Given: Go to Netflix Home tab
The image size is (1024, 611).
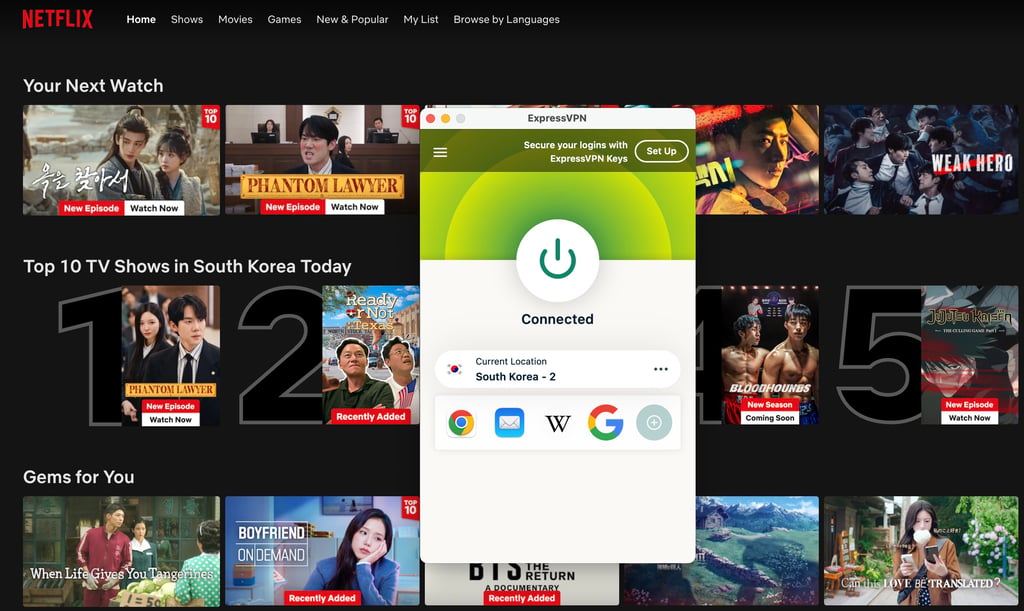Looking at the screenshot, I should click(x=141, y=20).
